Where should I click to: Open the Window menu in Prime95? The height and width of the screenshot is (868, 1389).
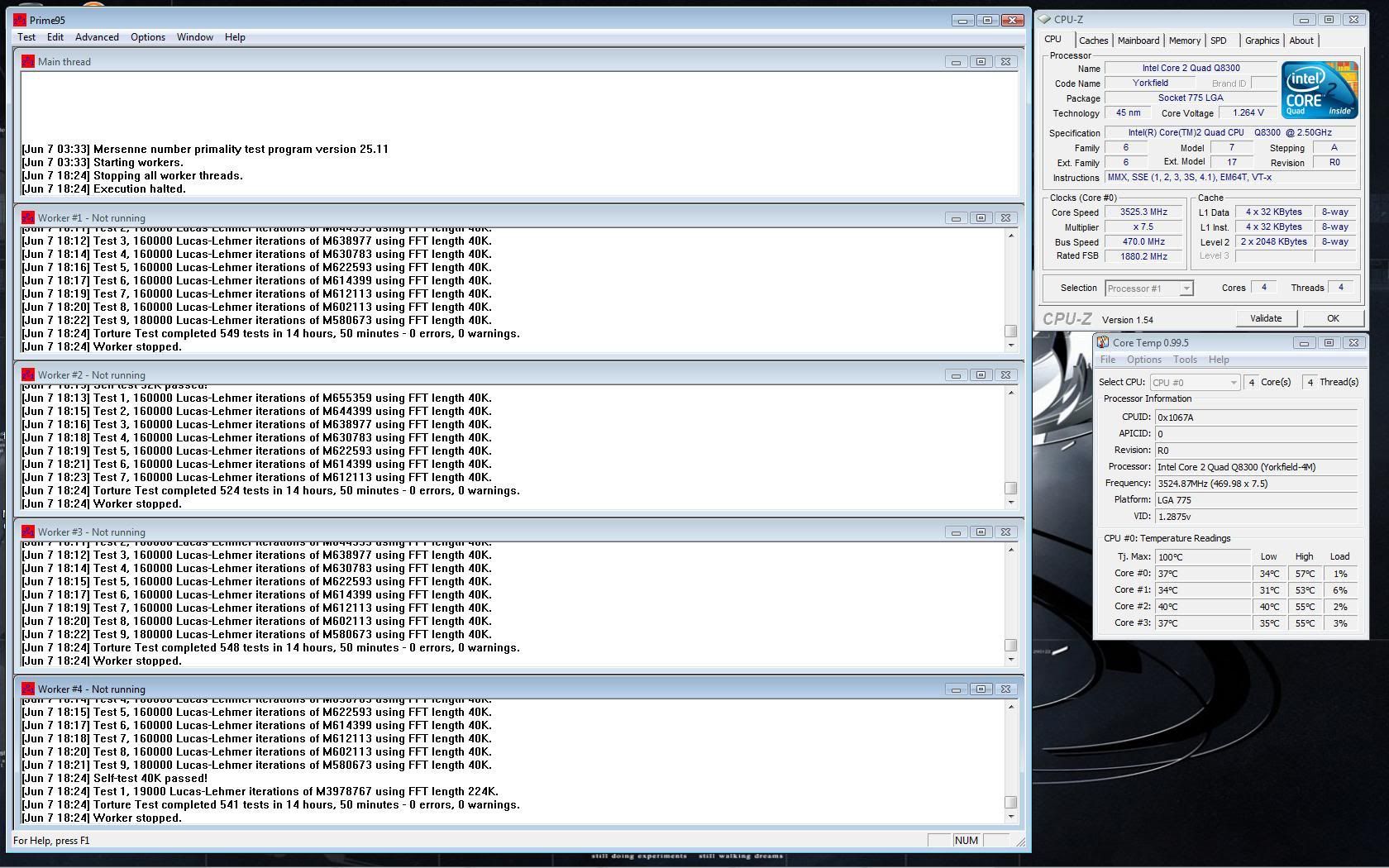point(194,37)
